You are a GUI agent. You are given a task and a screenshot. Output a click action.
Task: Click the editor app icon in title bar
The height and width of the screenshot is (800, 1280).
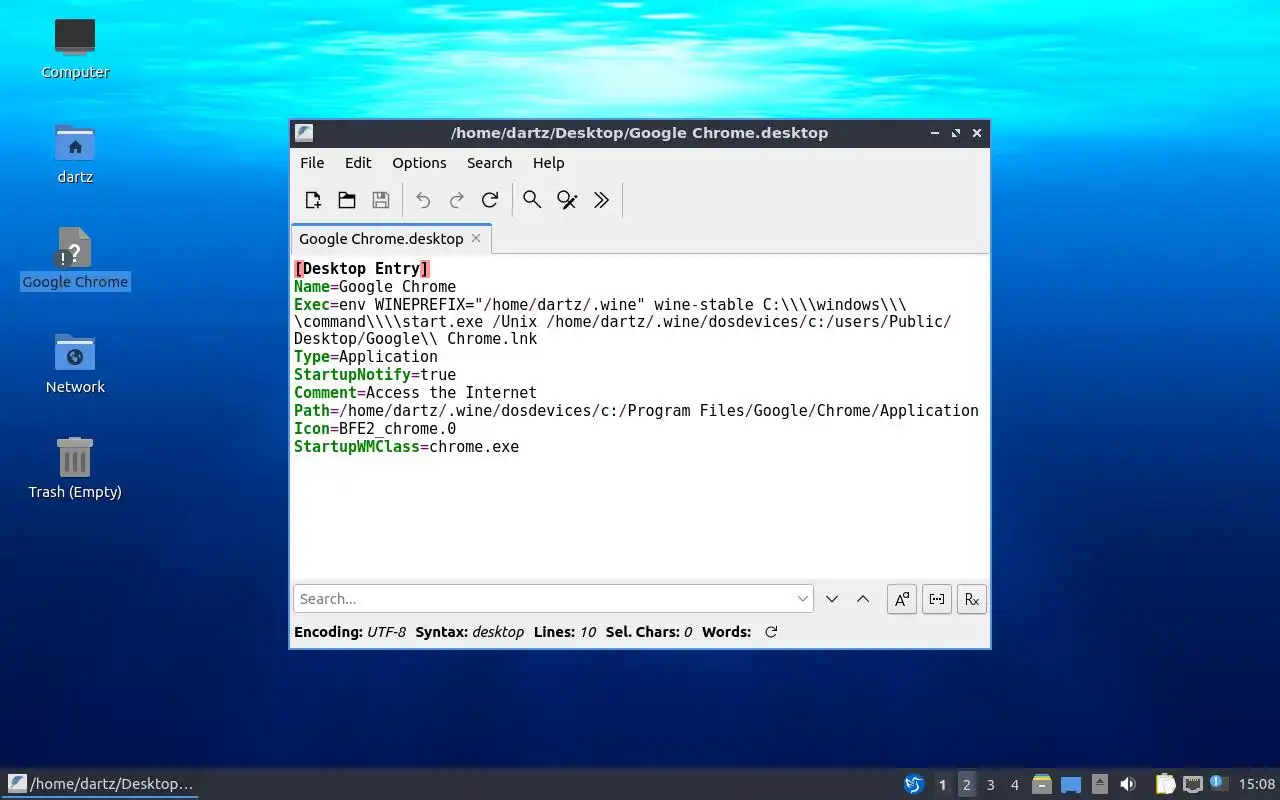click(x=304, y=133)
